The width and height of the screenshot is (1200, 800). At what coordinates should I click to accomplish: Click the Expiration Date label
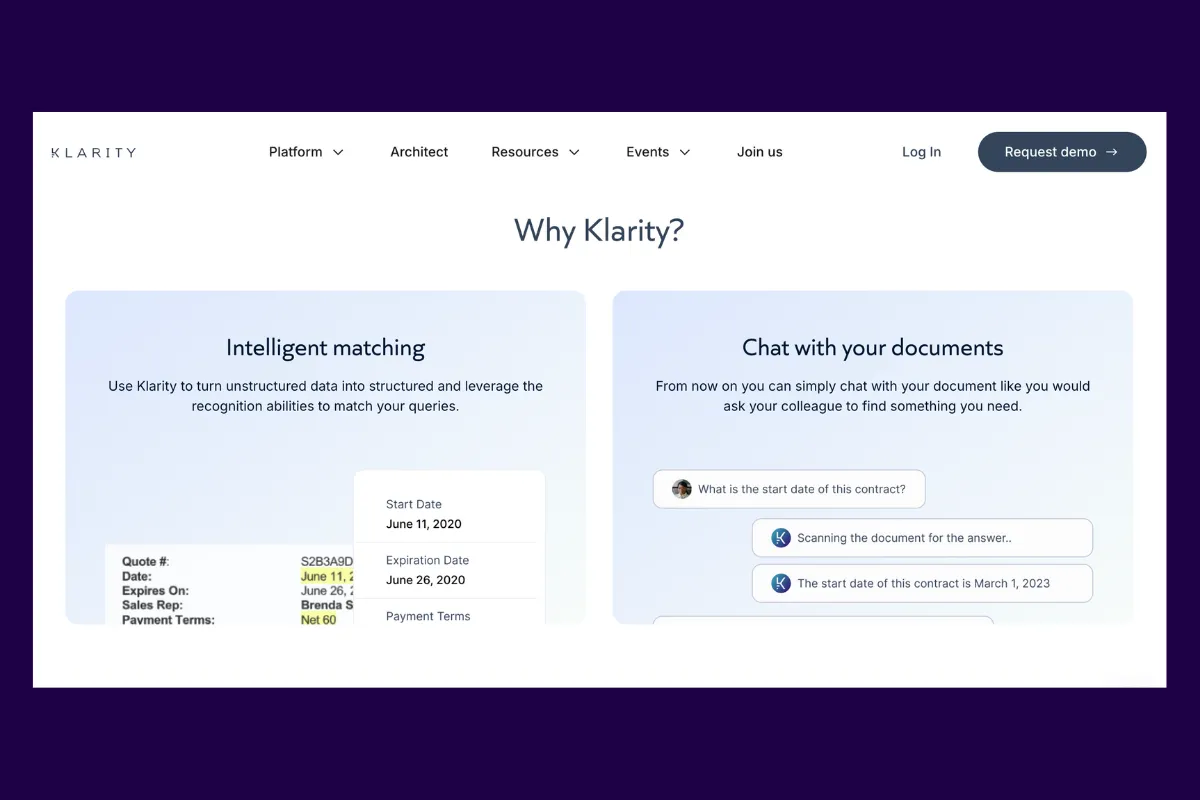(x=427, y=561)
